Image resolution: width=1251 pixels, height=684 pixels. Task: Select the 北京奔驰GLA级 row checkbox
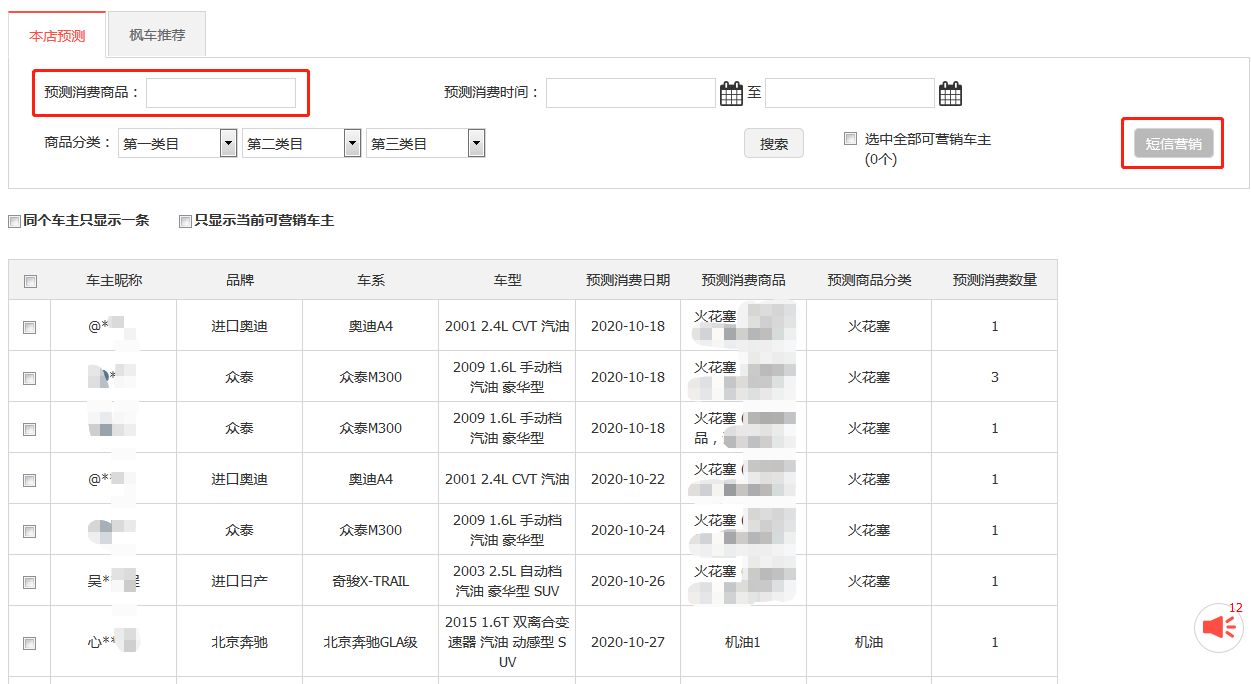coord(30,643)
